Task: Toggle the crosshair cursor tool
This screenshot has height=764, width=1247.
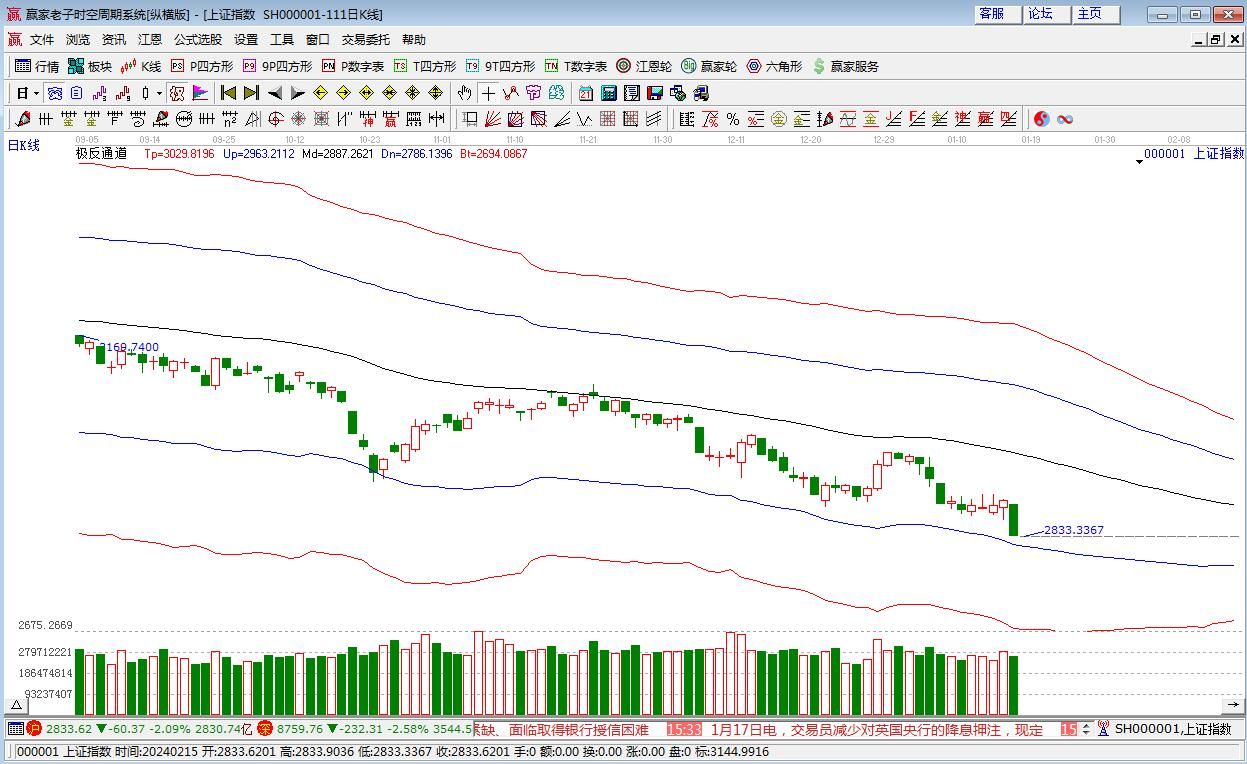Action: tap(487, 93)
